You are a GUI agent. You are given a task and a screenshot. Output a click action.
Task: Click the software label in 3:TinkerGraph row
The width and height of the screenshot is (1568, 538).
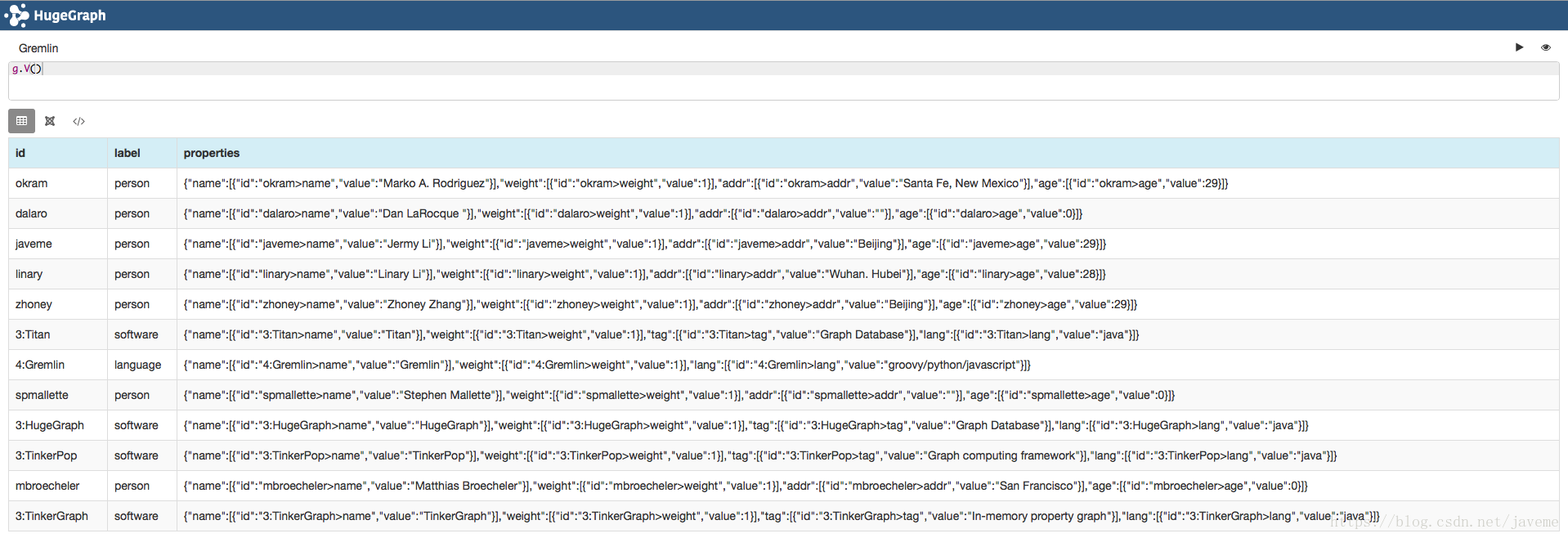[136, 516]
